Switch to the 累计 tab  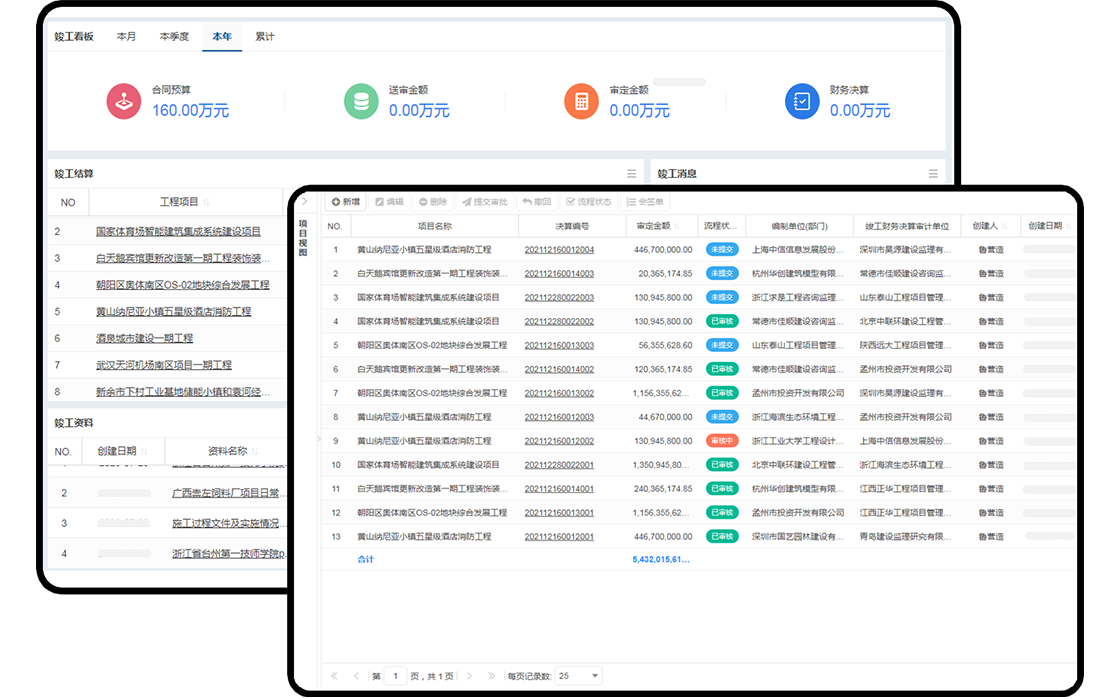tap(265, 37)
